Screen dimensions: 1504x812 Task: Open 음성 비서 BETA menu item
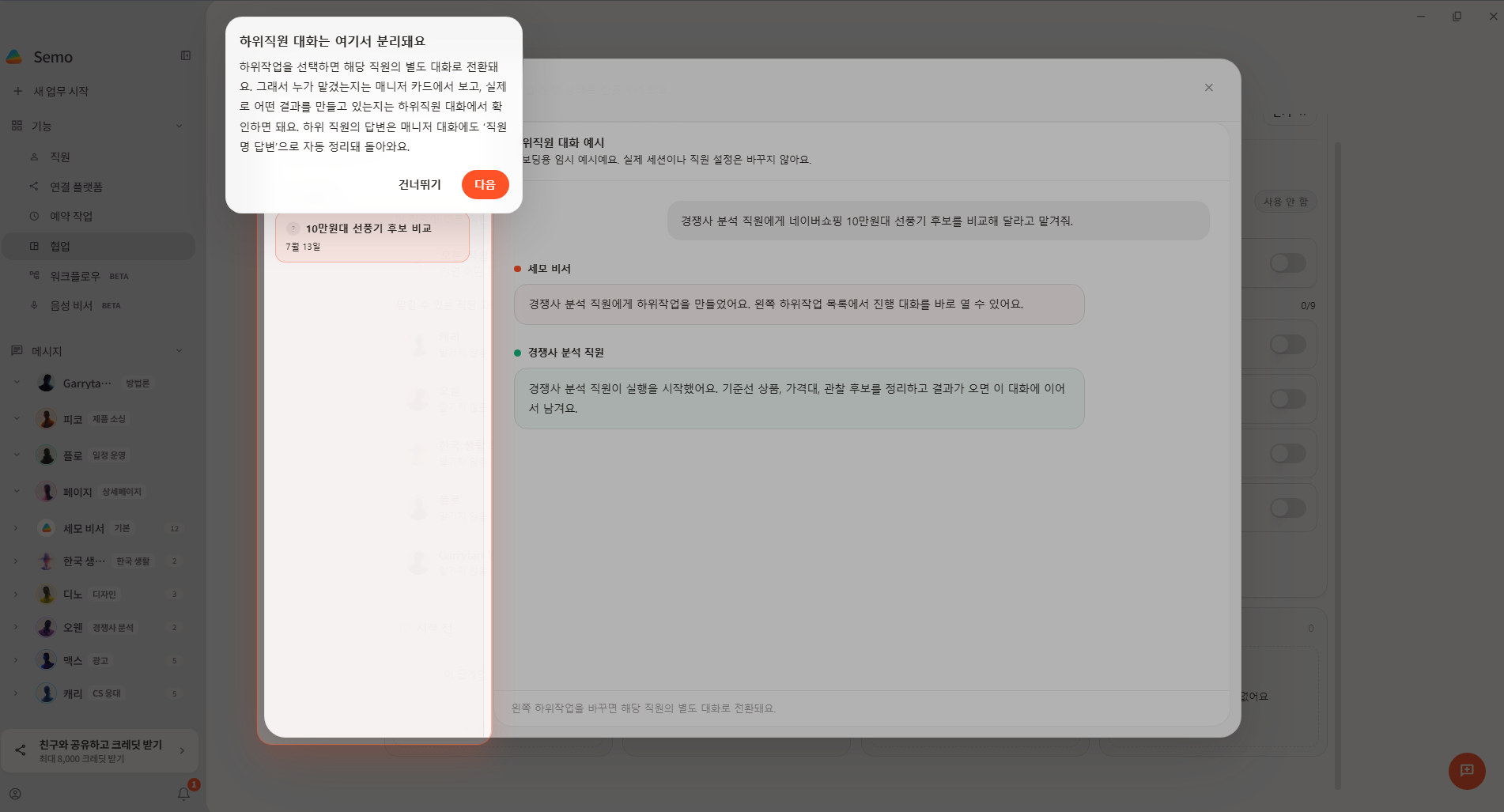99,305
